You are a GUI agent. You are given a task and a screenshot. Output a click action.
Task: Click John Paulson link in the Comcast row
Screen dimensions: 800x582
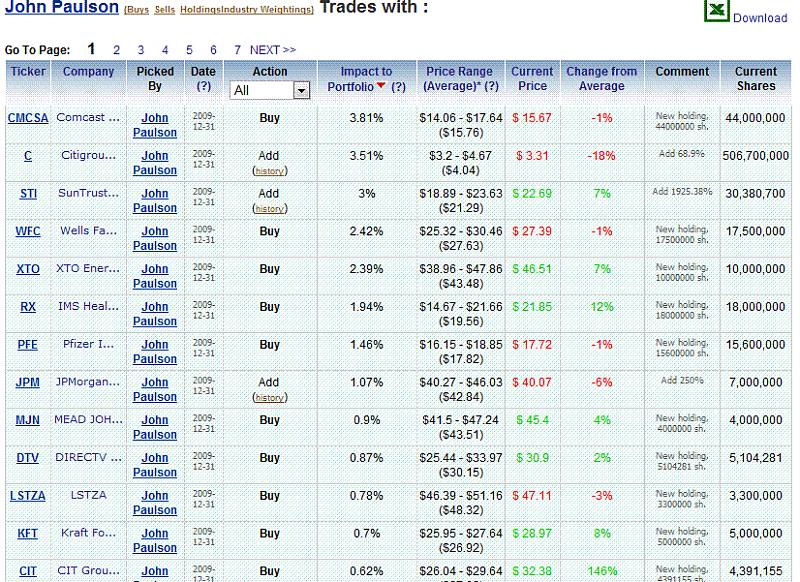pyautogui.click(x=155, y=125)
